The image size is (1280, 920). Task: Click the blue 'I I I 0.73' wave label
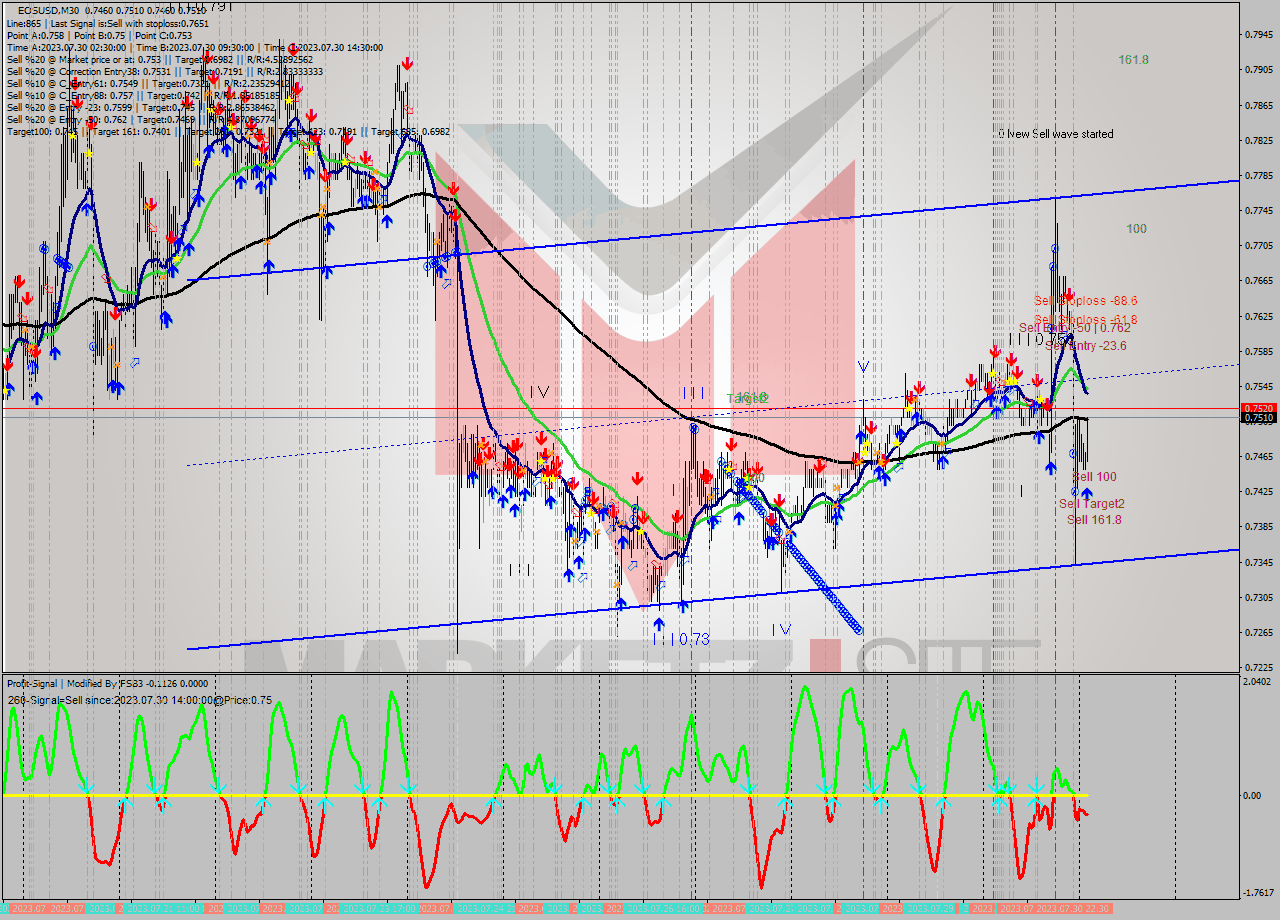(x=681, y=639)
